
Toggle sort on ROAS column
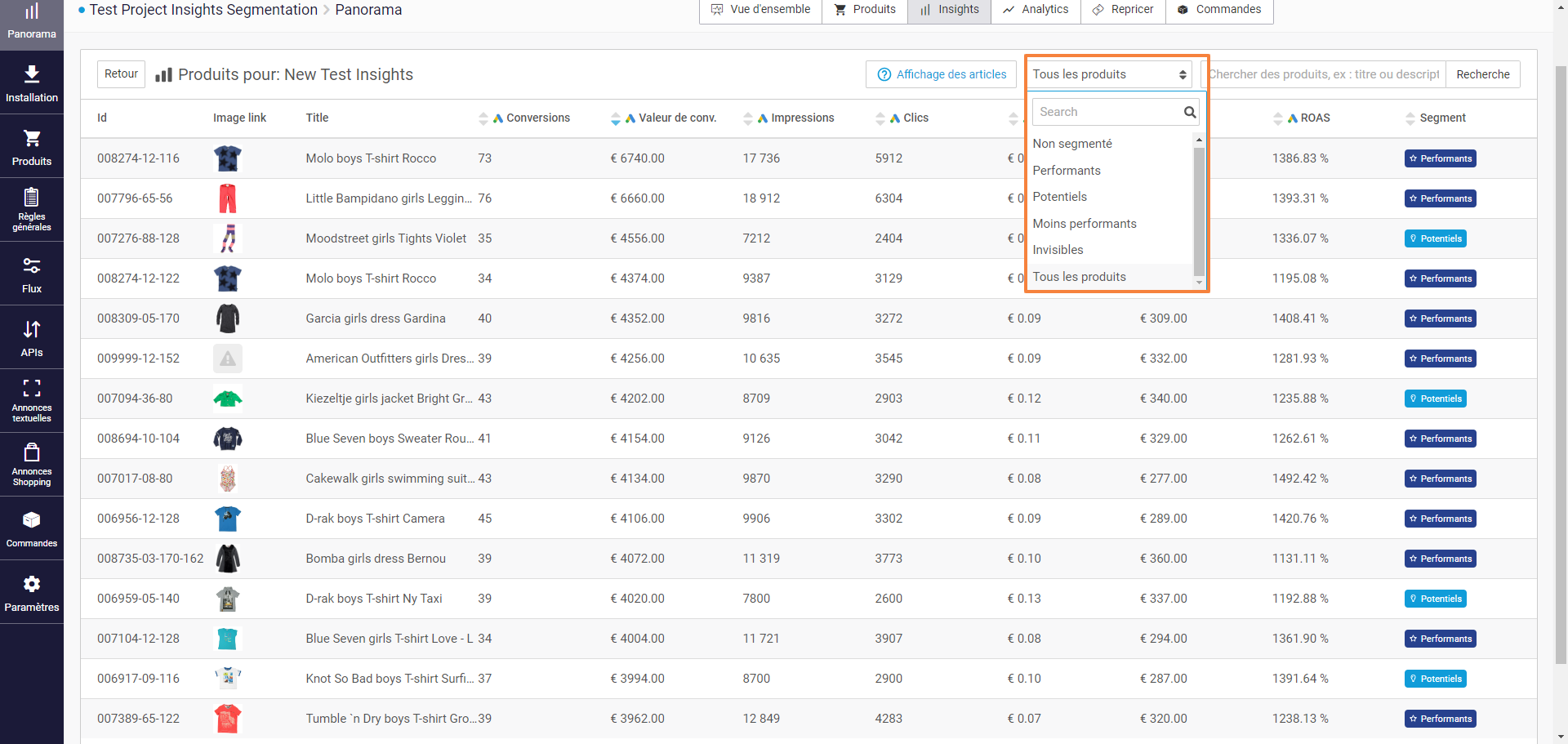(1278, 118)
